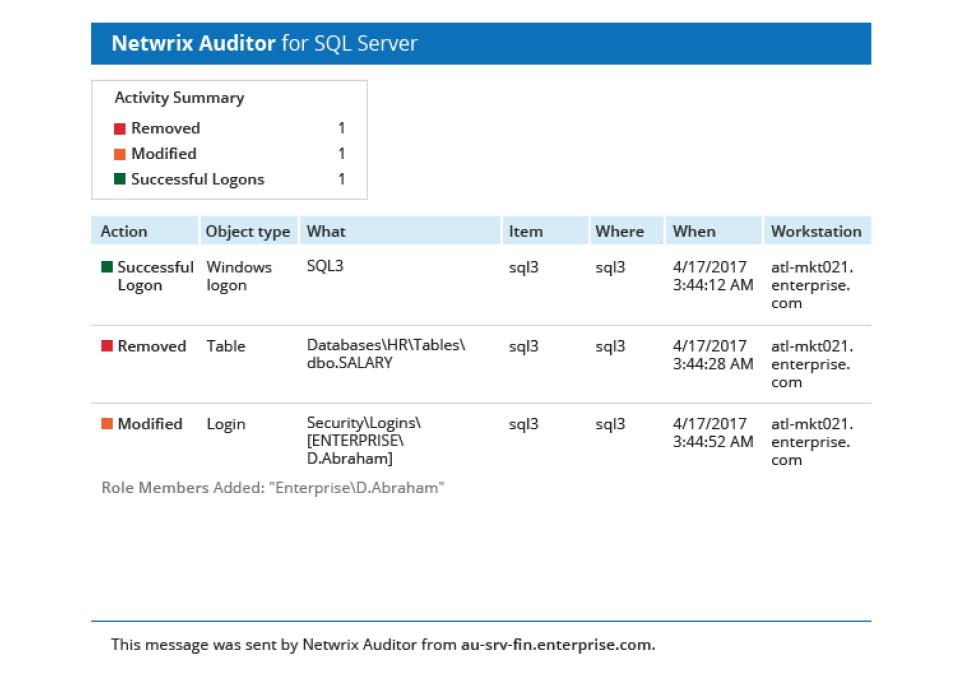Click the footer message sent by Netwrix Auditor

pyautogui.click(x=383, y=645)
